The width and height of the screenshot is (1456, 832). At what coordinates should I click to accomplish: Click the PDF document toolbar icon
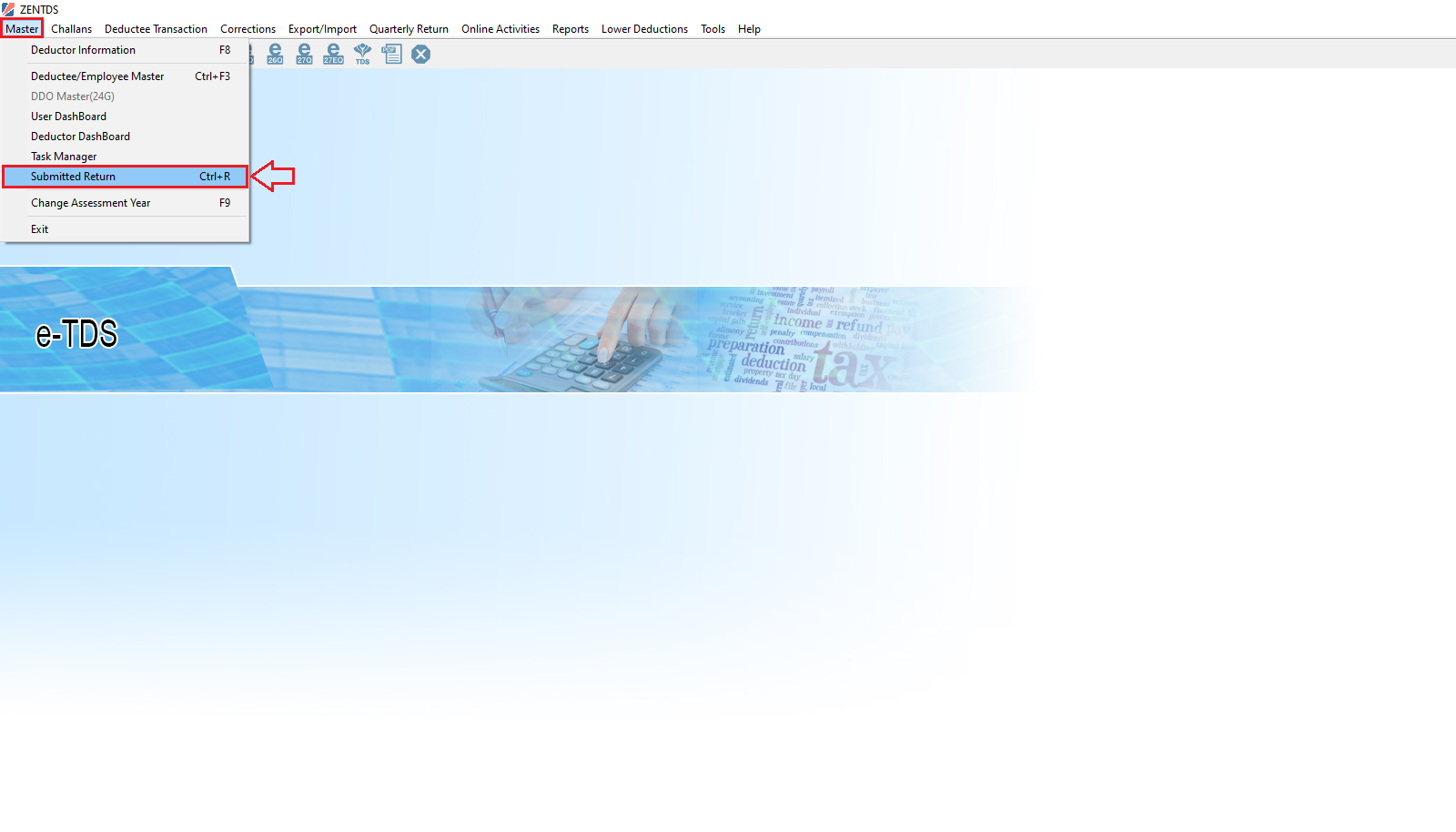click(391, 54)
